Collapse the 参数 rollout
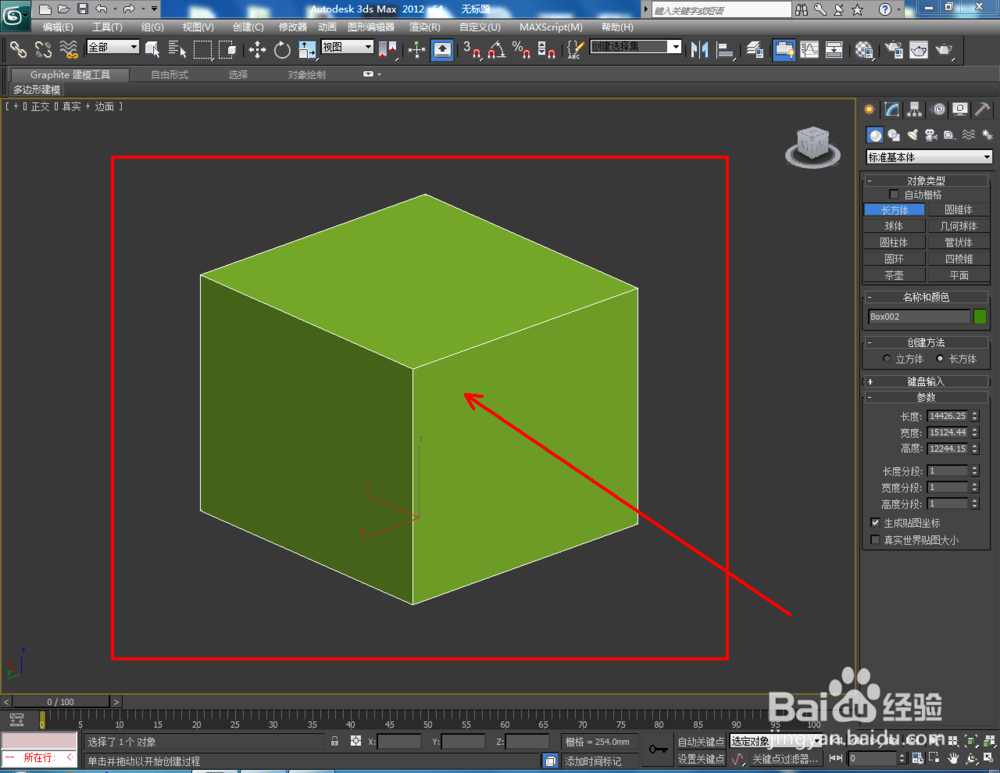The width and height of the screenshot is (1000, 773). click(x=926, y=397)
